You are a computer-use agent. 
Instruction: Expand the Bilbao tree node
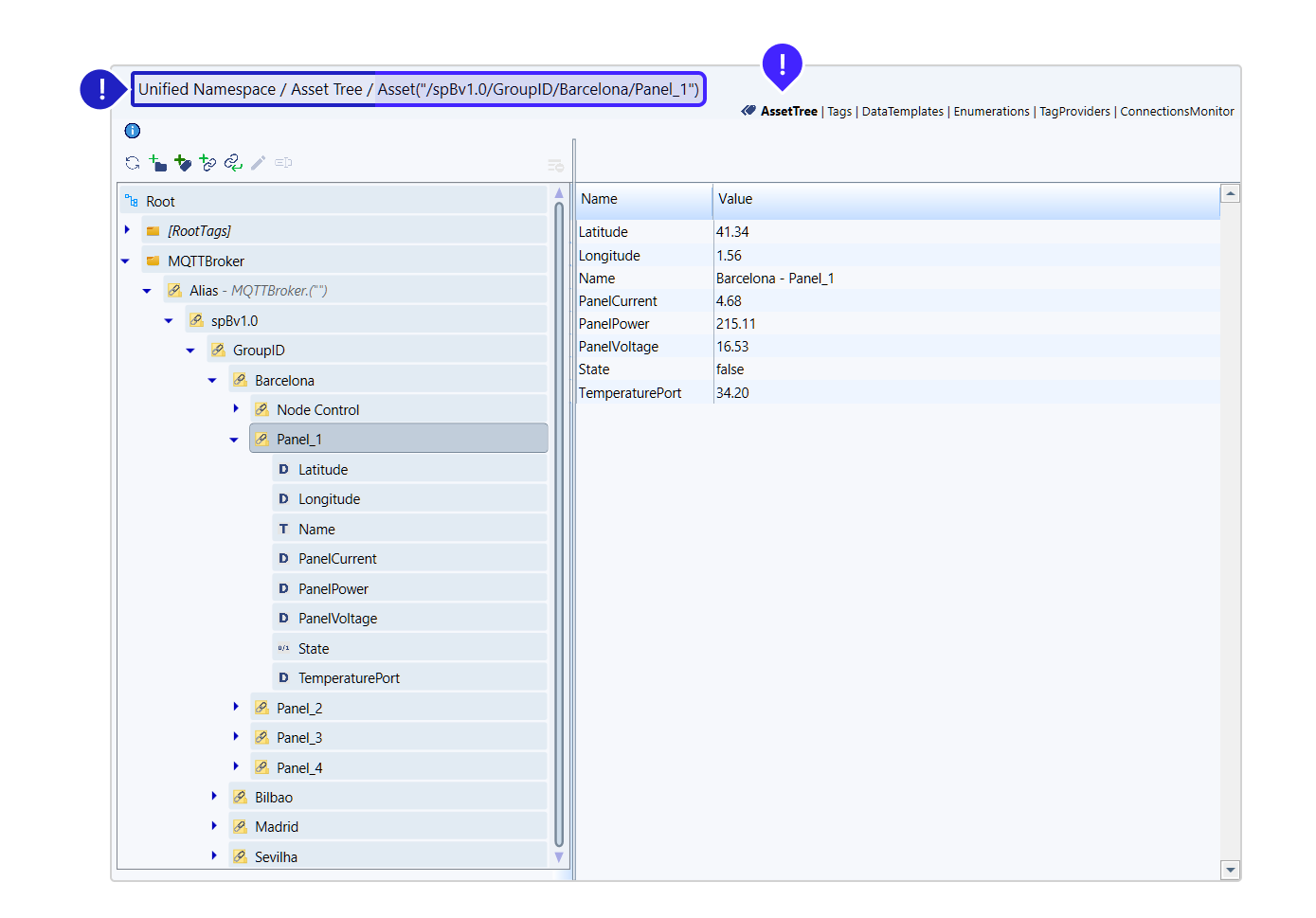pyautogui.click(x=214, y=797)
